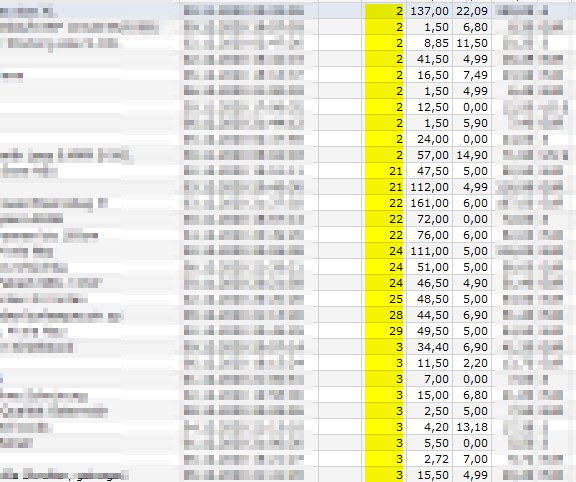
Task: Select the cell with 7,49
Action: (x=472, y=75)
